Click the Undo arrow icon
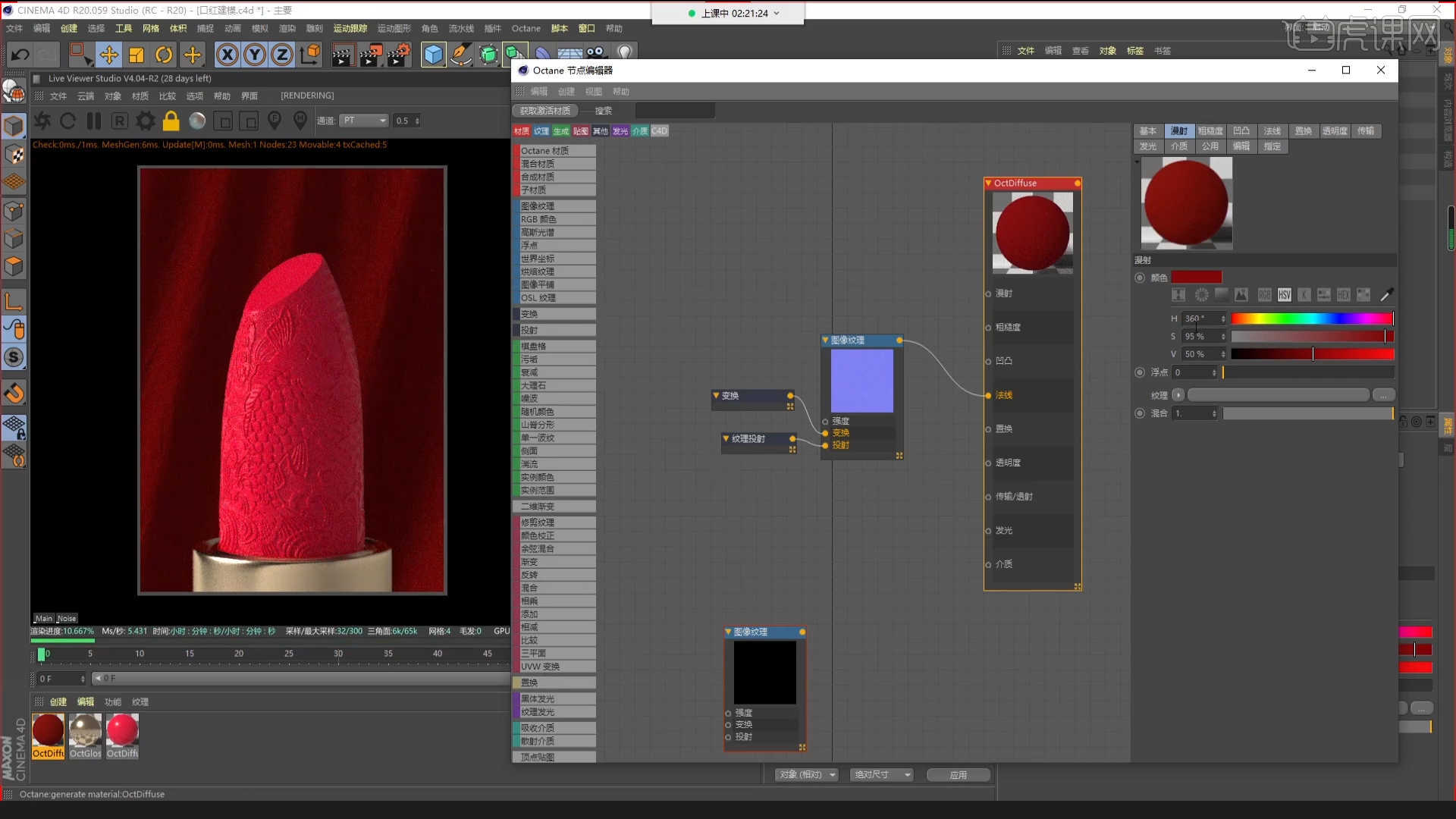Image resolution: width=1456 pixels, height=819 pixels. pos(20,55)
